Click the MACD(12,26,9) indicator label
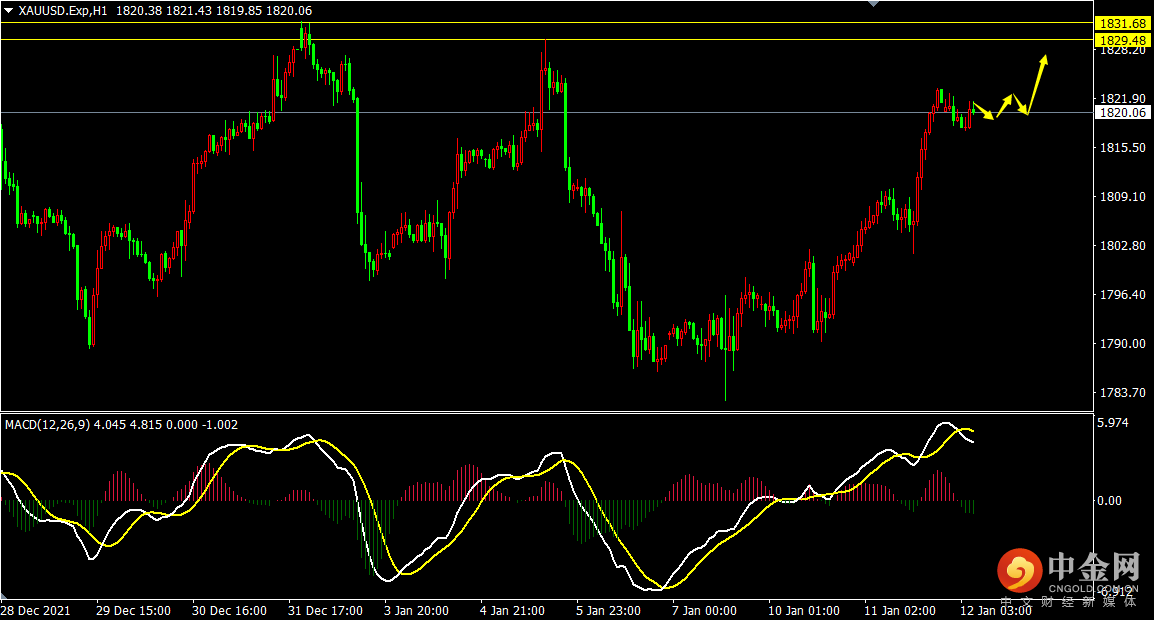 (x=47, y=425)
